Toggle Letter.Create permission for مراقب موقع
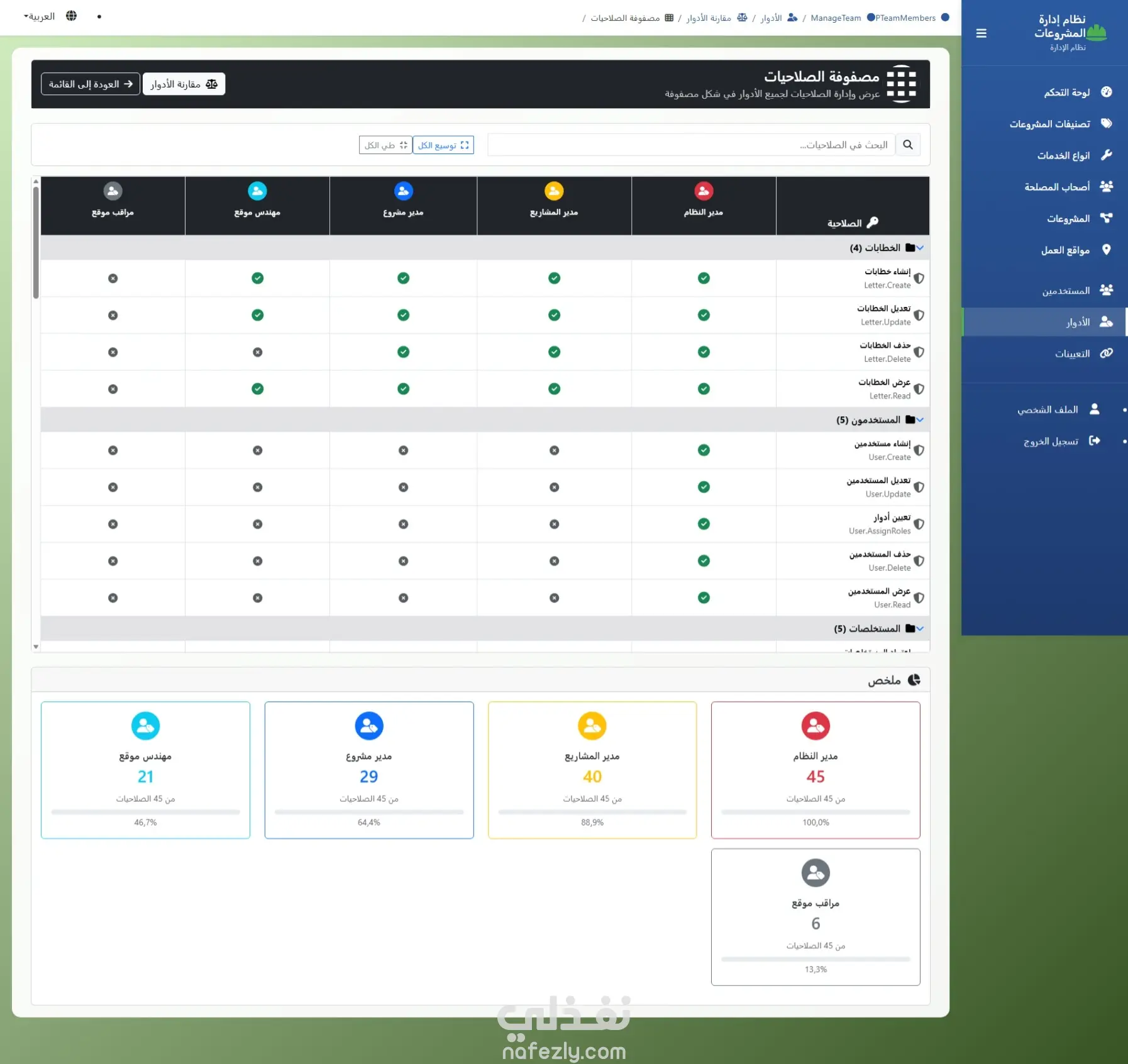Image resolution: width=1128 pixels, height=1064 pixels. click(113, 279)
